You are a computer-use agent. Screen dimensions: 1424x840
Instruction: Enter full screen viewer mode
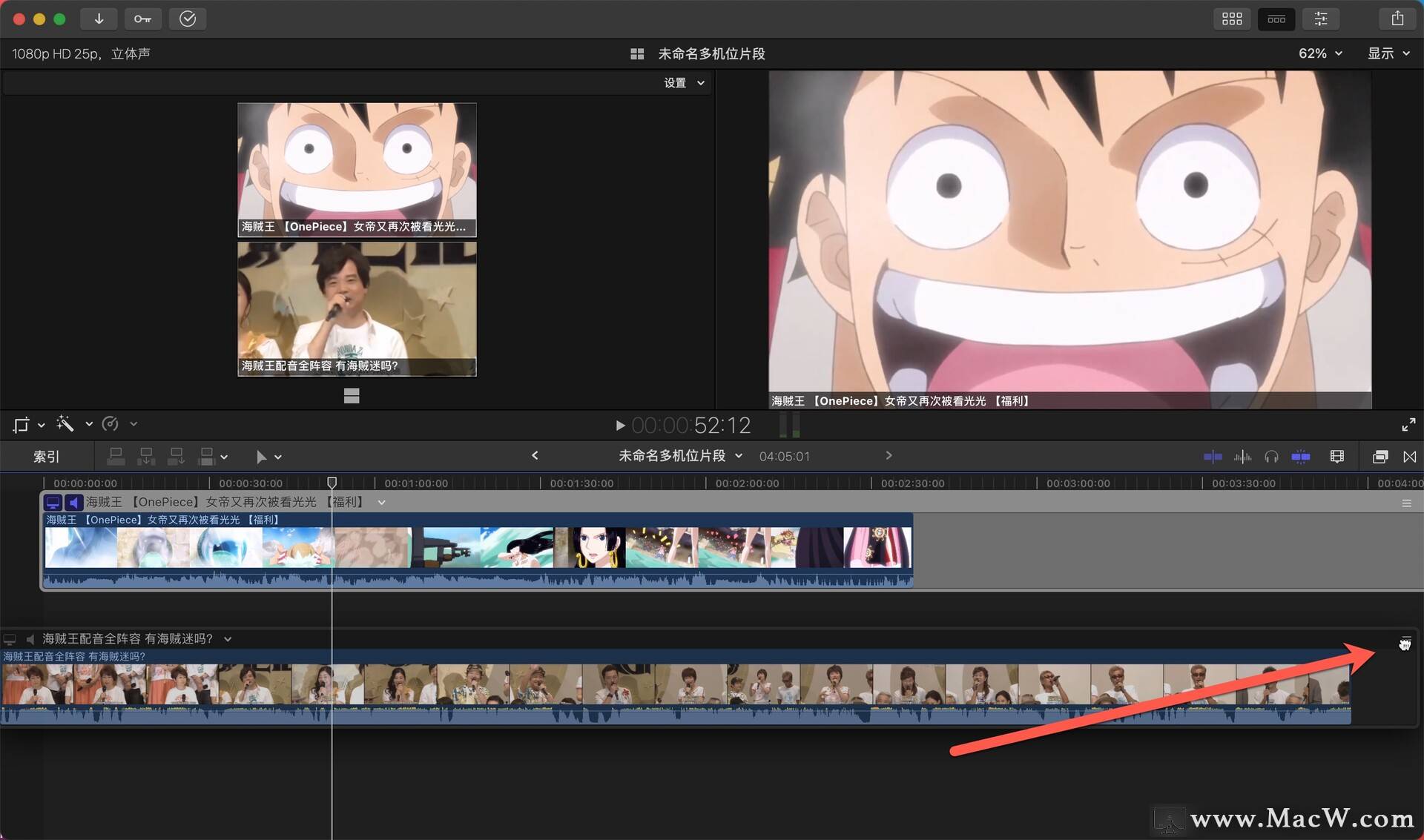(x=1408, y=425)
